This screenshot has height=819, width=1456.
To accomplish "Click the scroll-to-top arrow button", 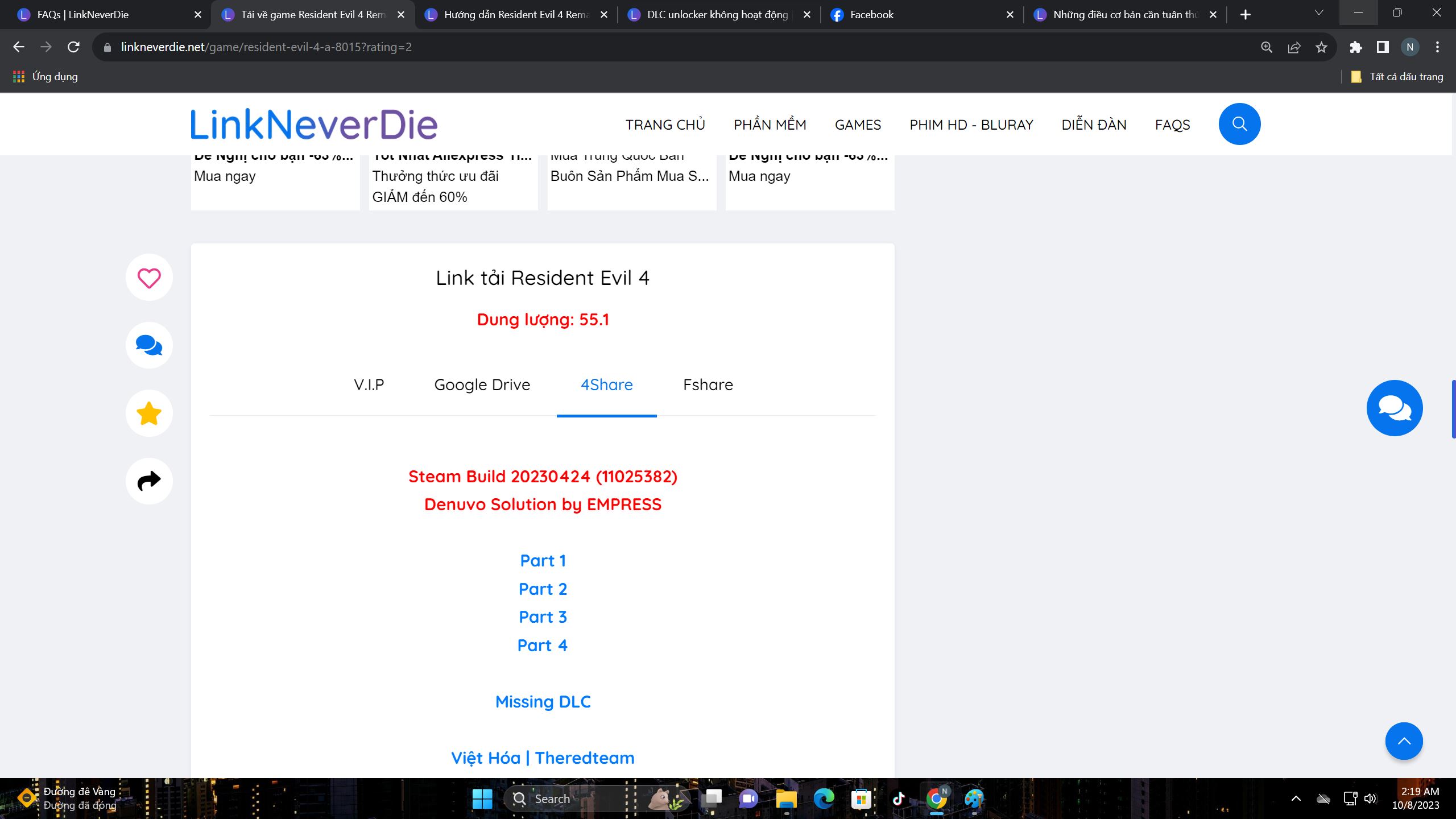I will pyautogui.click(x=1403, y=741).
